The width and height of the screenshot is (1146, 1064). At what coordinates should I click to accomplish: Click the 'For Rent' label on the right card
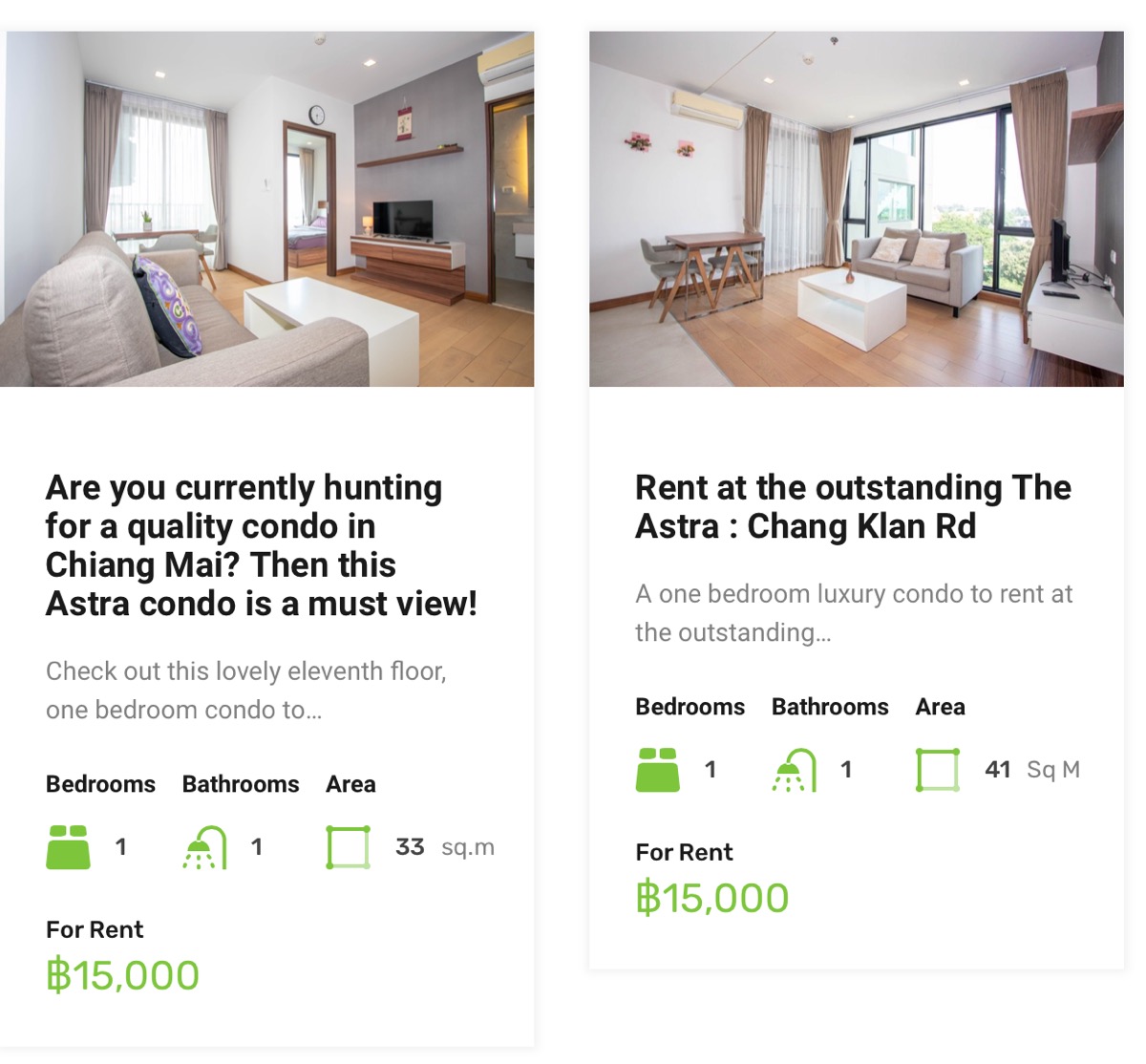tap(685, 852)
